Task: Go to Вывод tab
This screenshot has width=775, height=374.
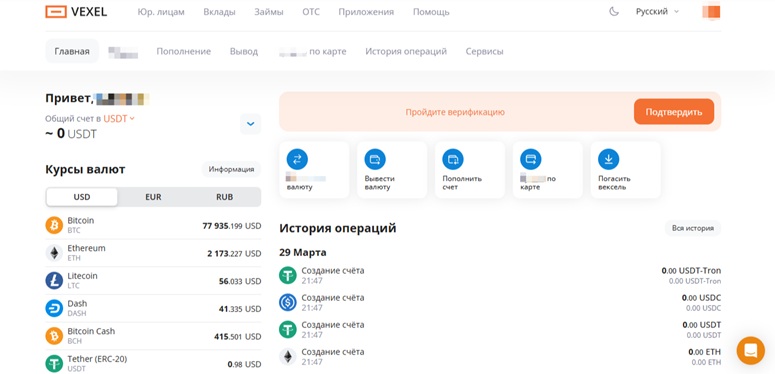Action: point(244,51)
